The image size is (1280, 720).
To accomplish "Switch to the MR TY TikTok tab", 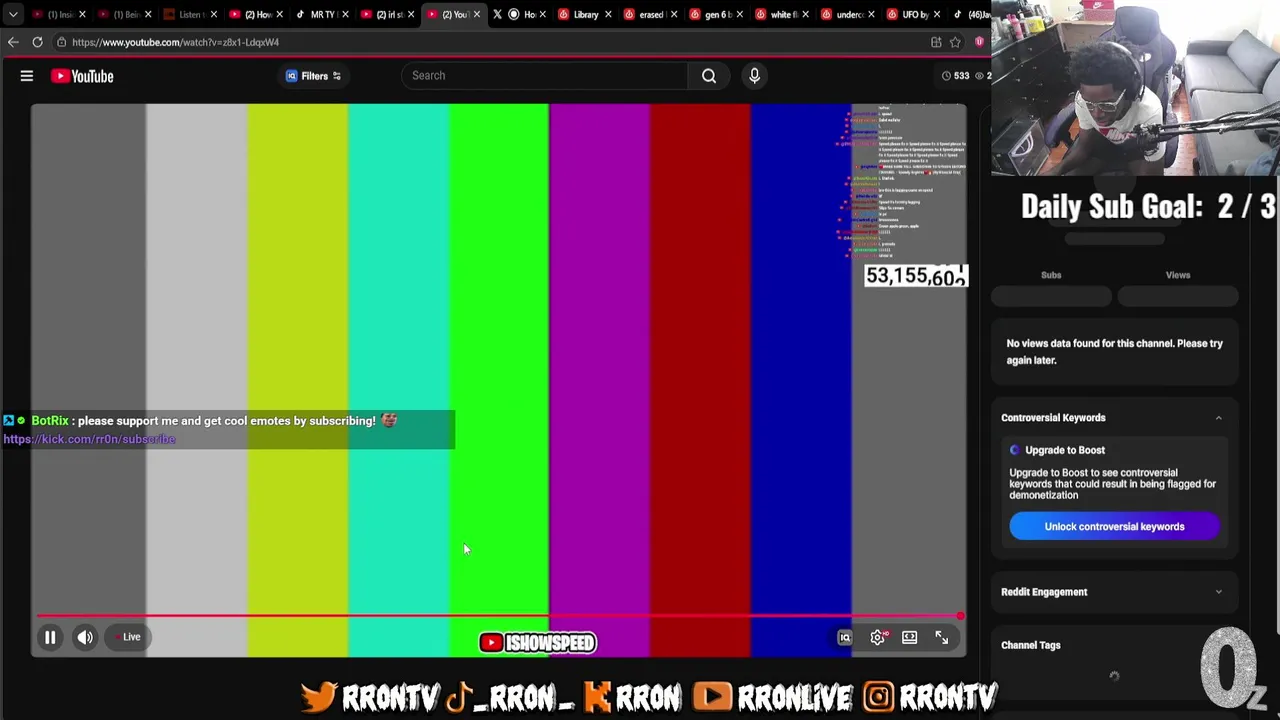I will 320,14.
